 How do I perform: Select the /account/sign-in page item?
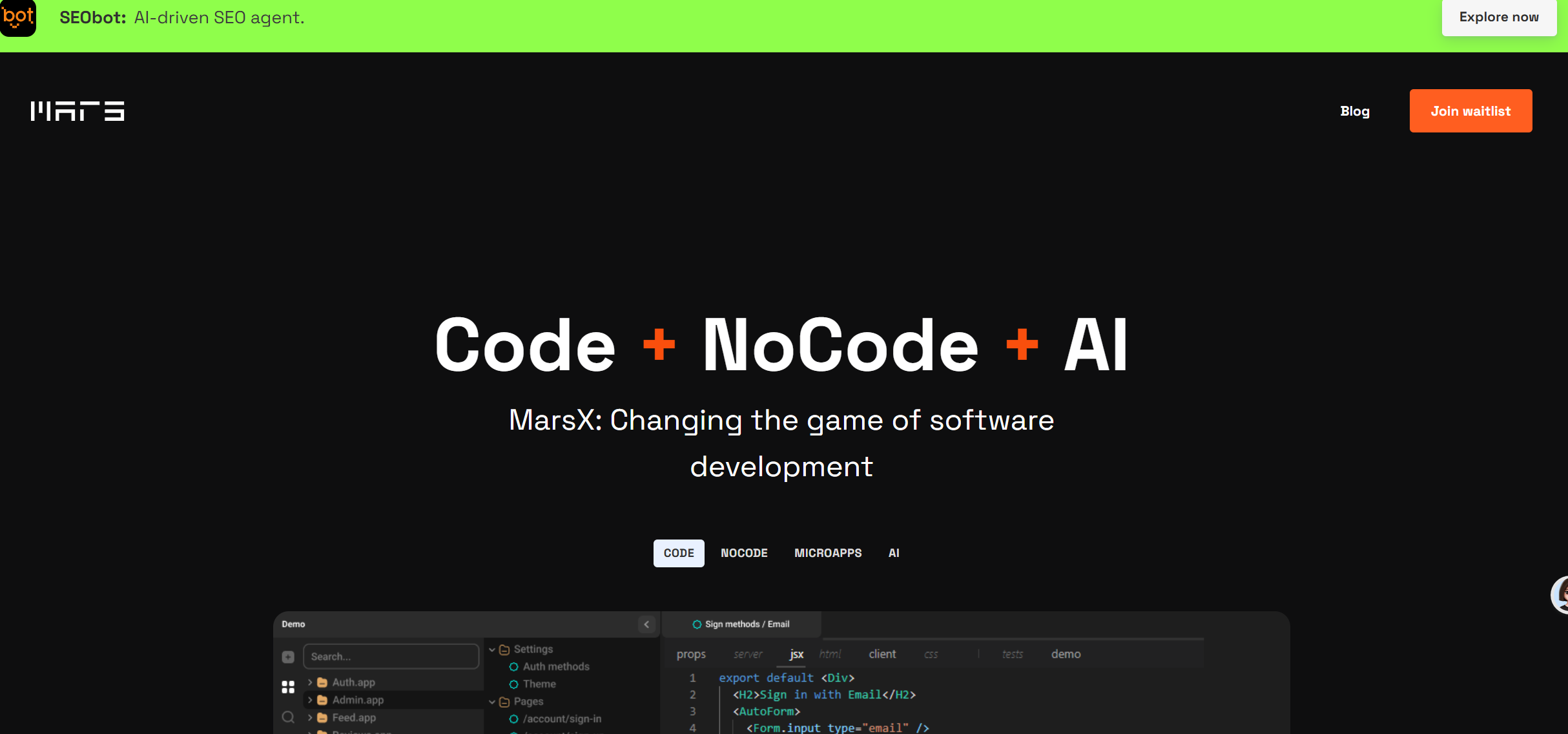562,719
